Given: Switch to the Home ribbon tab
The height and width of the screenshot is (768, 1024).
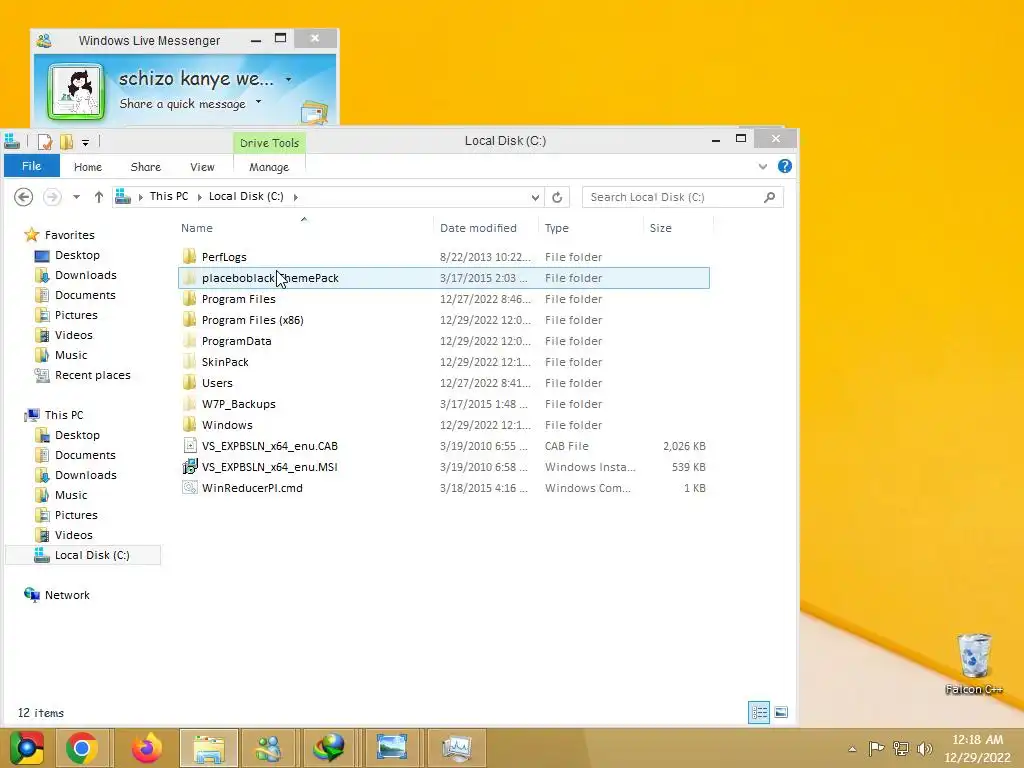Looking at the screenshot, I should point(88,167).
